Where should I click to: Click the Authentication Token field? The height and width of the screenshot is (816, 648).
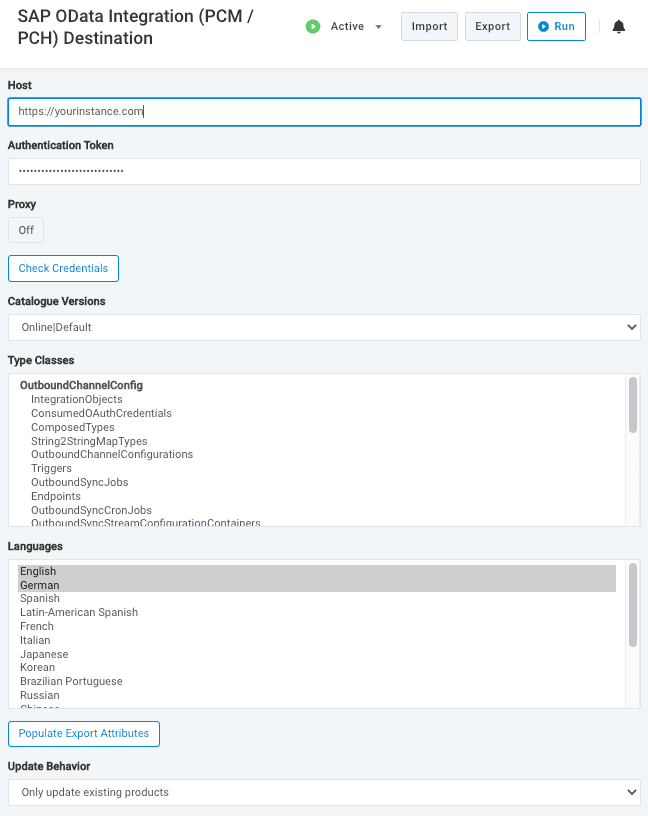point(324,171)
